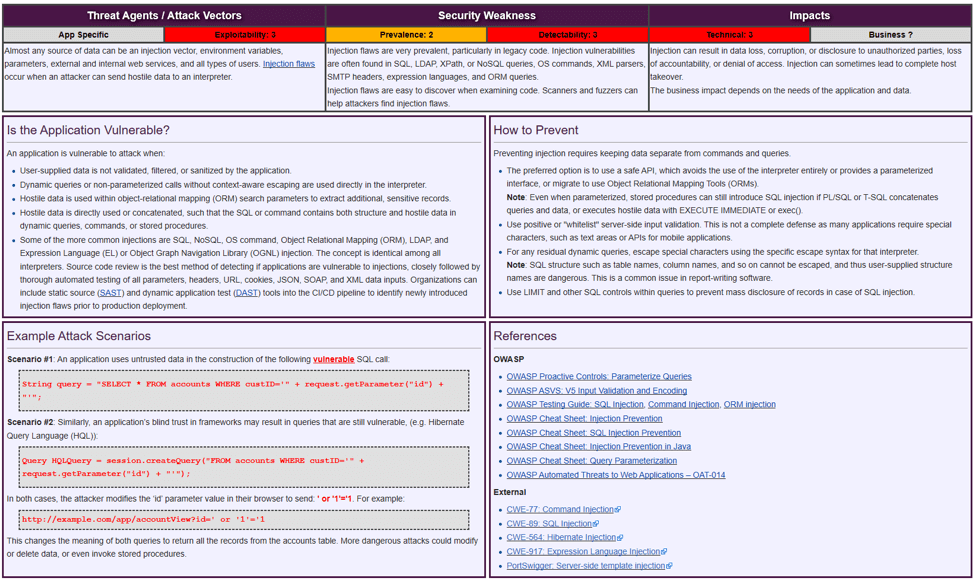Click the "User-supplied data is not validated" bullet
This screenshot has height=581, width=974.
pyautogui.click(x=155, y=171)
